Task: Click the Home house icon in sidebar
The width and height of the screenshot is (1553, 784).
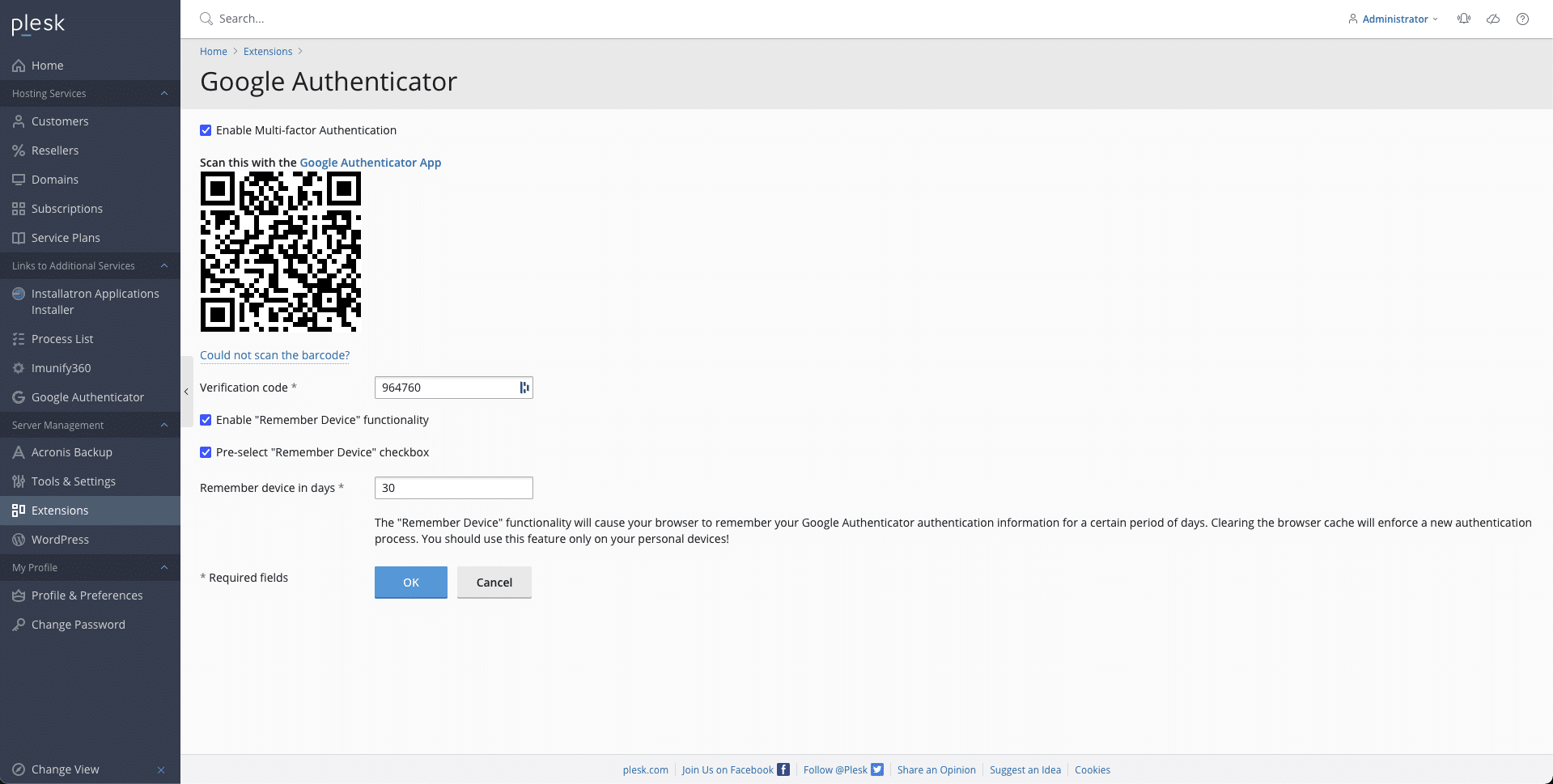Action: (x=19, y=66)
